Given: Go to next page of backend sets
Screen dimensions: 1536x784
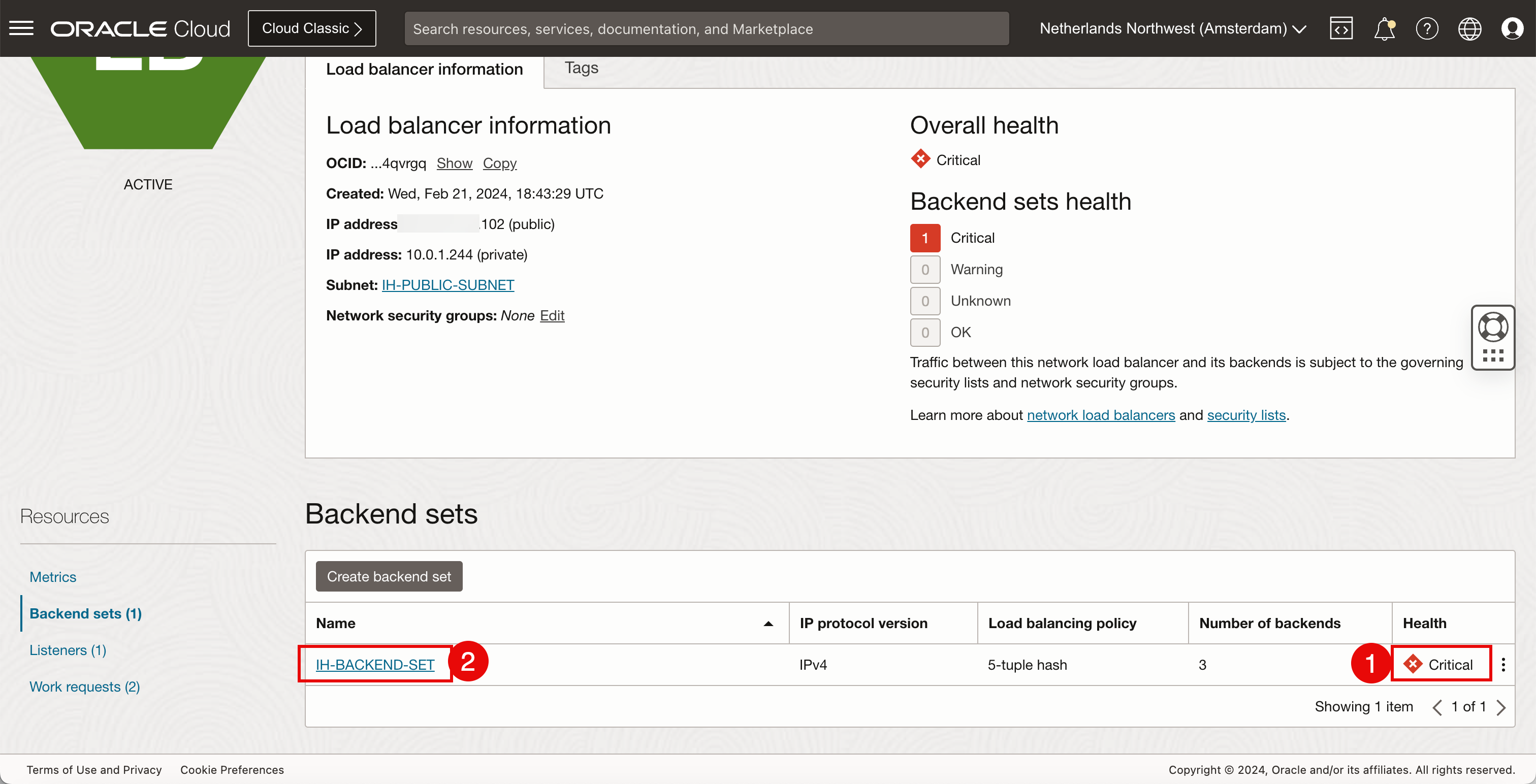Looking at the screenshot, I should (1501, 707).
